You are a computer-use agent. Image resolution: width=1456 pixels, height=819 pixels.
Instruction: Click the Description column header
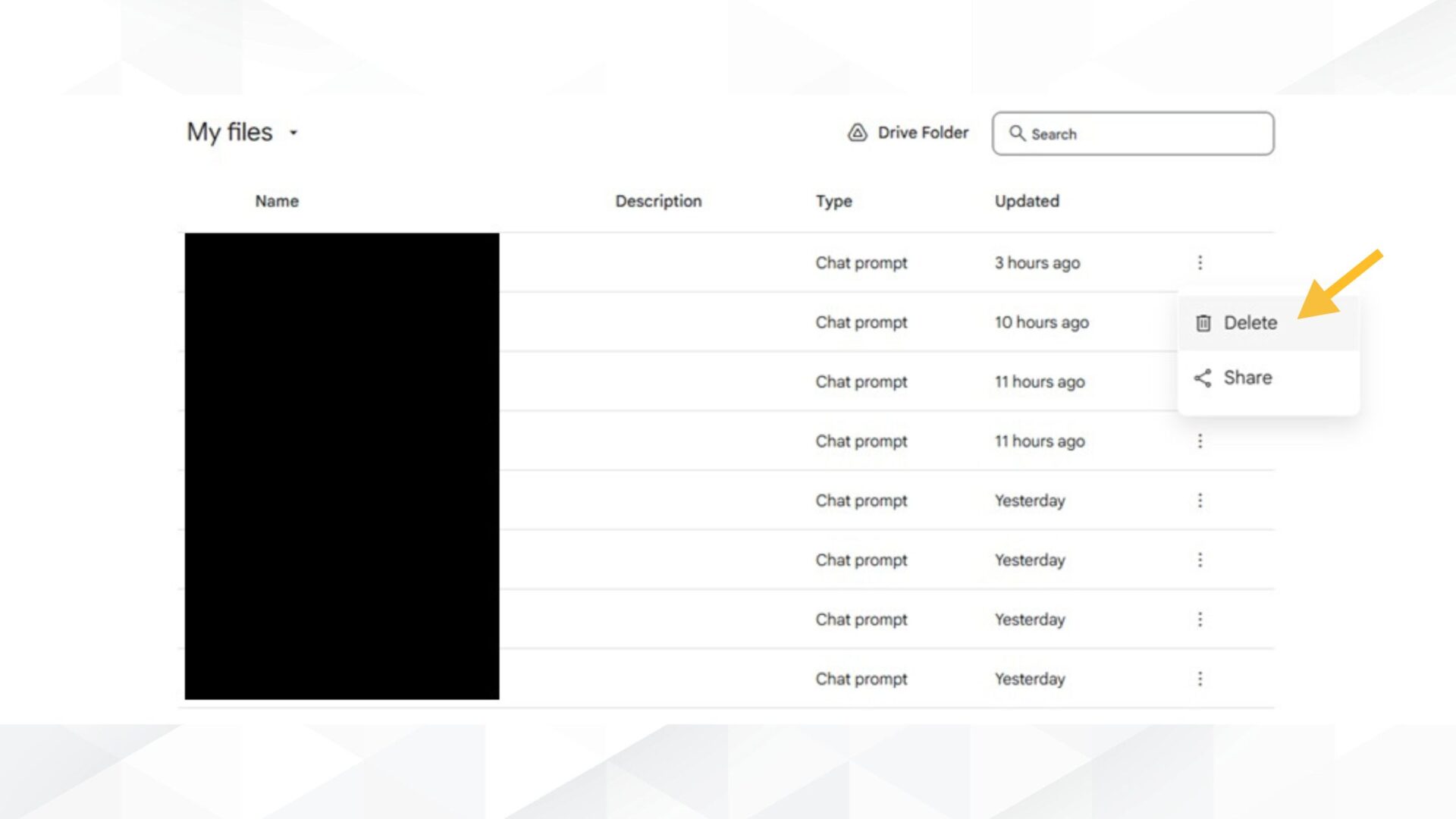[x=658, y=201]
